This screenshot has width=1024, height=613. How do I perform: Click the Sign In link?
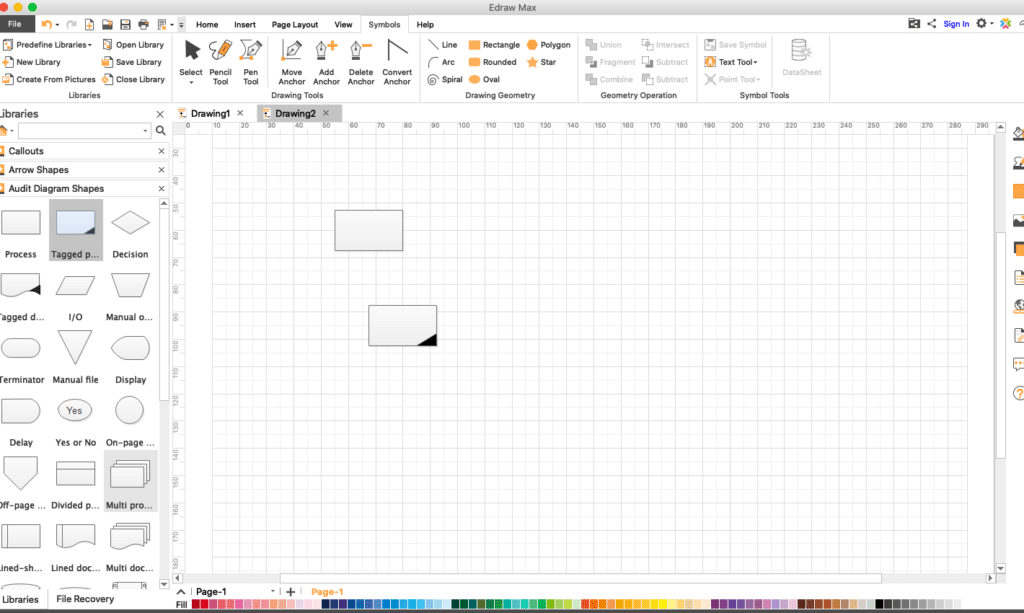coord(959,23)
